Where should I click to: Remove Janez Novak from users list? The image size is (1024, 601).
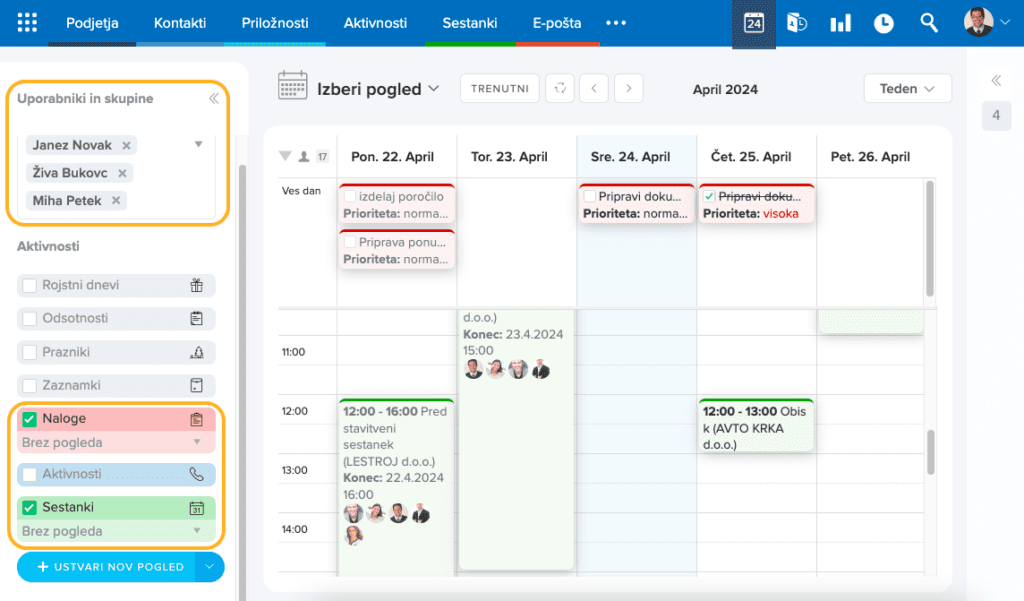pyautogui.click(x=126, y=146)
